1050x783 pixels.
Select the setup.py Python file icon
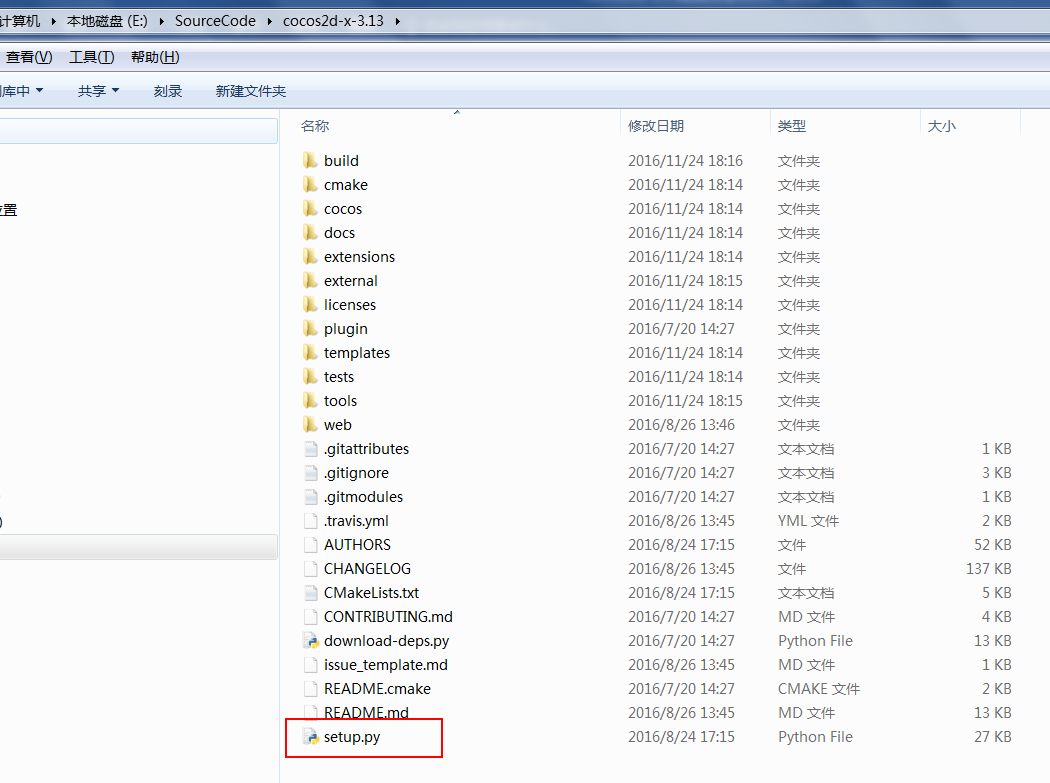pos(311,737)
